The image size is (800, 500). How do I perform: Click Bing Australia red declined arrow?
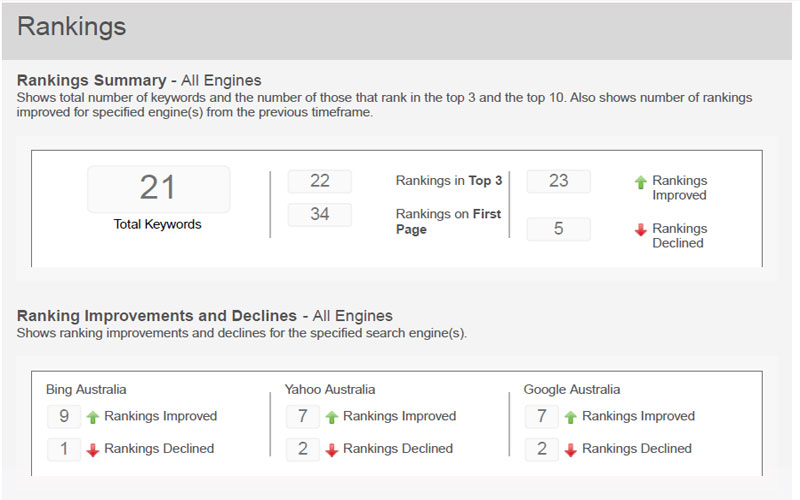click(x=93, y=450)
